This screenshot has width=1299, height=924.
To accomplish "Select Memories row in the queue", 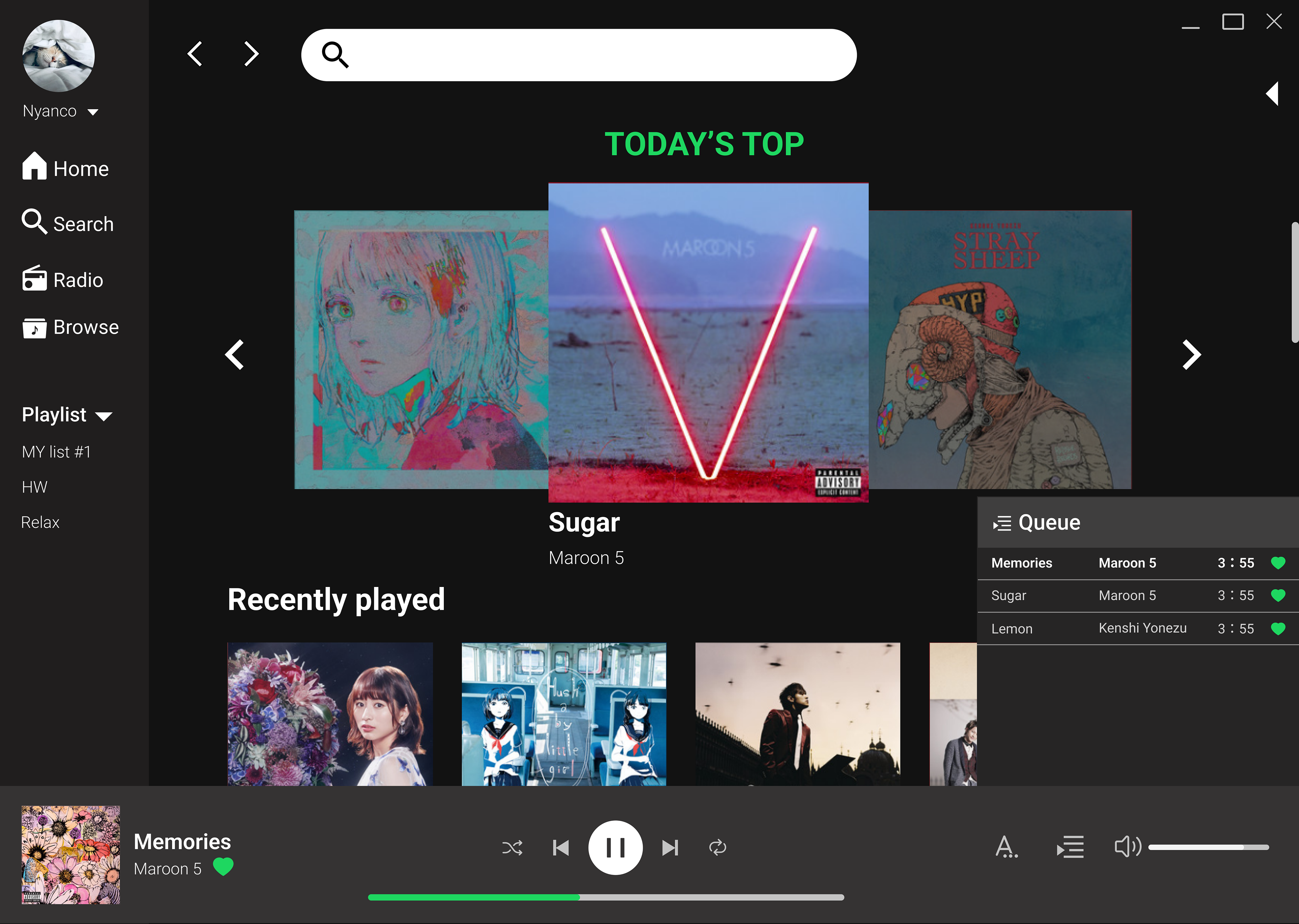I will click(x=1138, y=563).
